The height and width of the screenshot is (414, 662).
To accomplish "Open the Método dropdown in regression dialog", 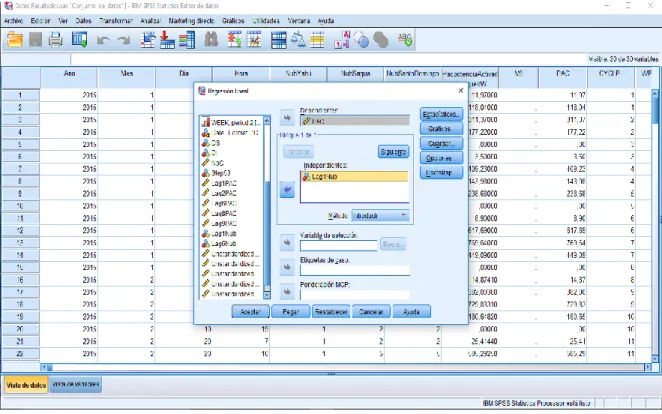I will click(380, 216).
